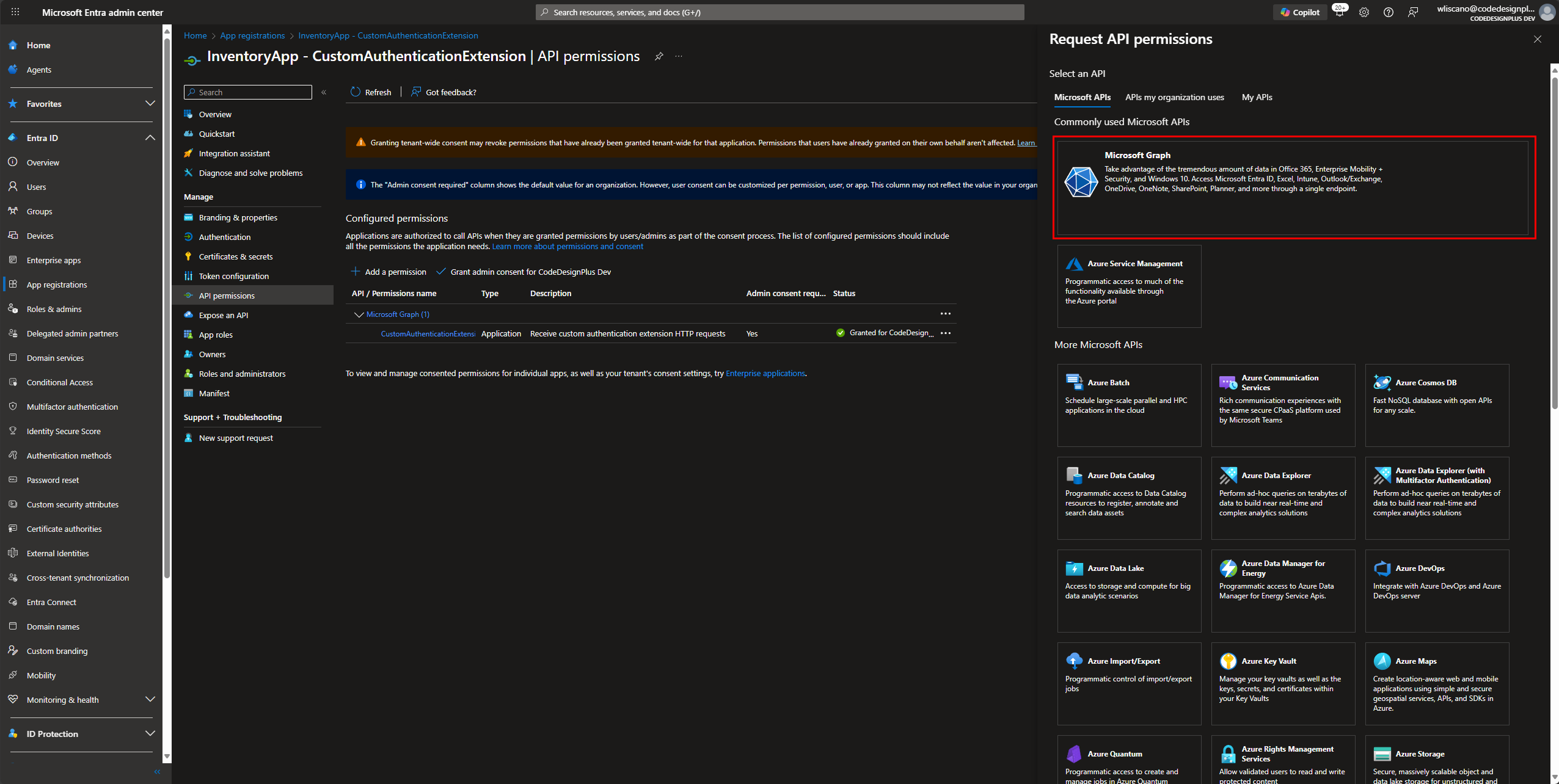Screen dimensions: 1559x784
Task: Close the Request API permissions panel
Action: pos(1537,39)
